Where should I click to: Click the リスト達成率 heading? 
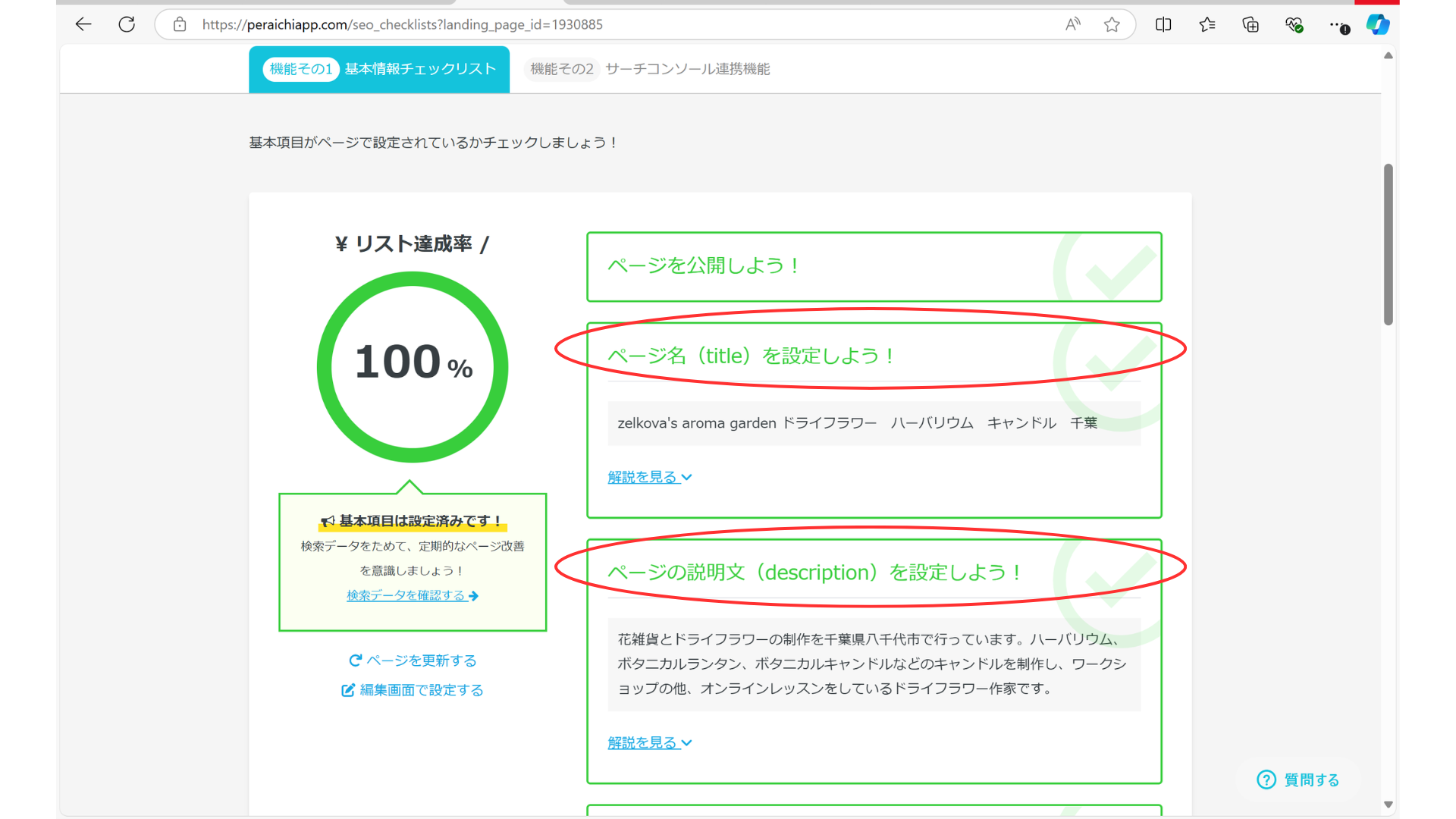coord(413,243)
